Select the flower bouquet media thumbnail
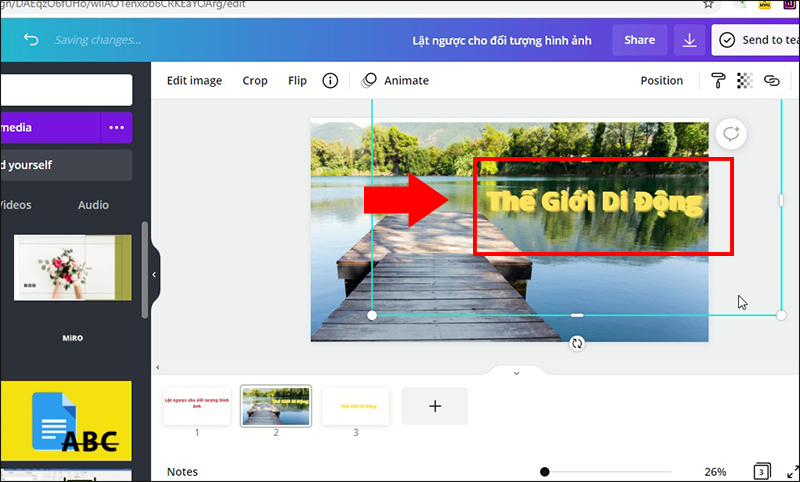 72,267
